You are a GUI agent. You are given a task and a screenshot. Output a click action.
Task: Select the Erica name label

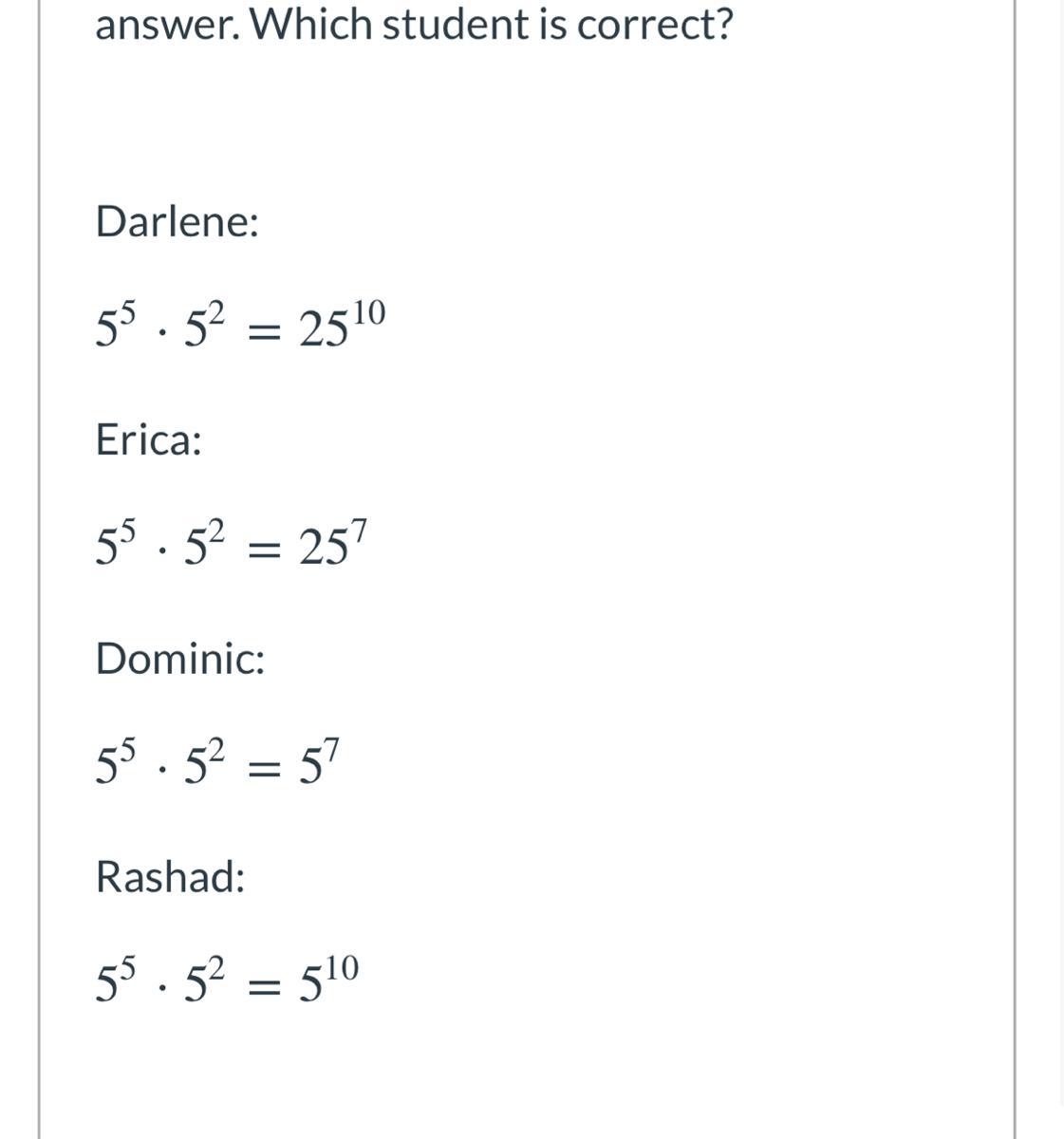149,440
